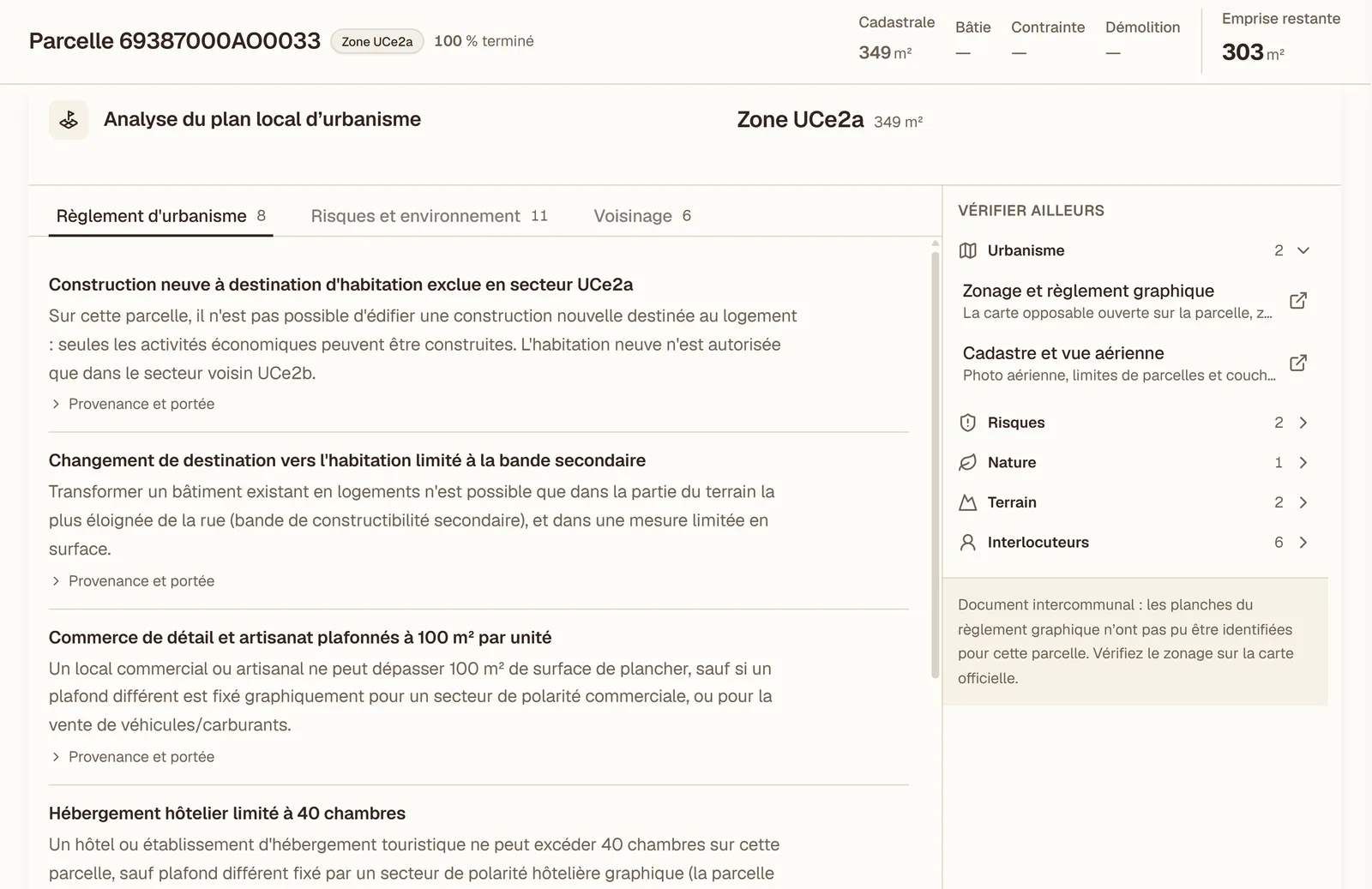Click the VÉRIFIER AILLEURS panel title
The width and height of the screenshot is (1372, 889).
tap(1031, 211)
